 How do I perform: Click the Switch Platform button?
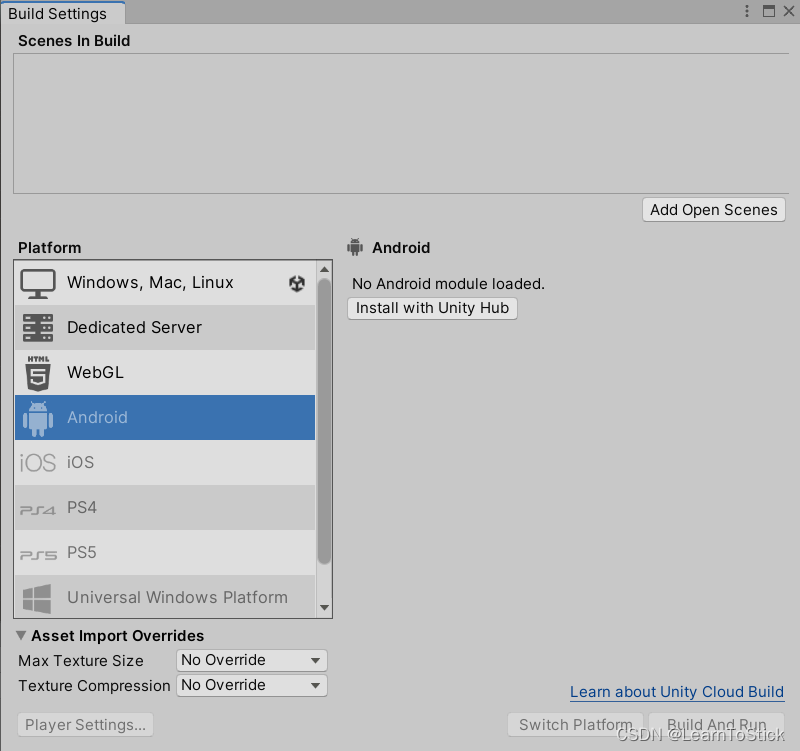pyautogui.click(x=576, y=725)
